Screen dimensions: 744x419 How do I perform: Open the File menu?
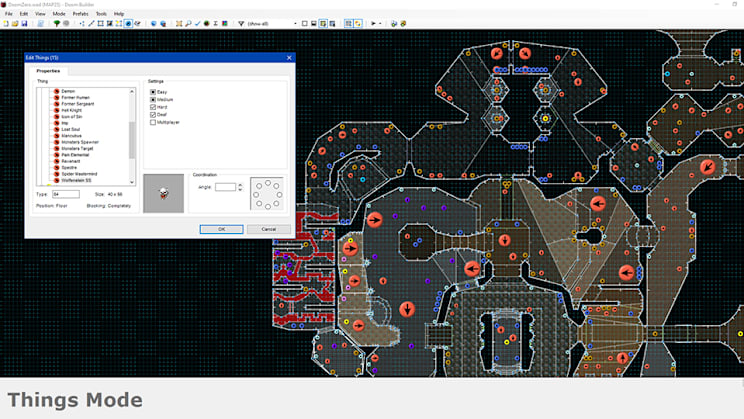point(9,14)
